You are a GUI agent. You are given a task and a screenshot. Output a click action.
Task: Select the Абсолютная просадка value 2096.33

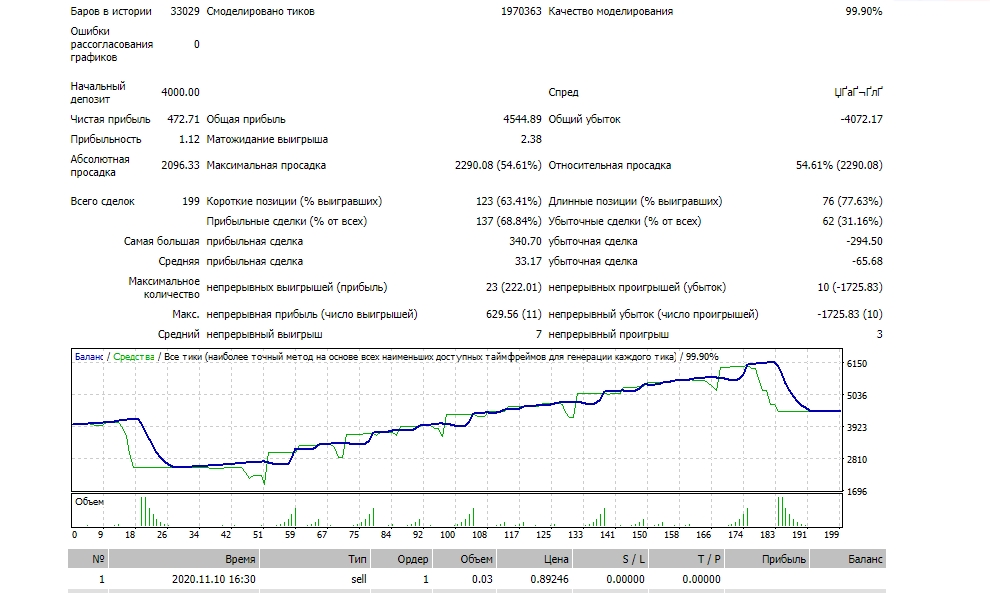click(181, 165)
